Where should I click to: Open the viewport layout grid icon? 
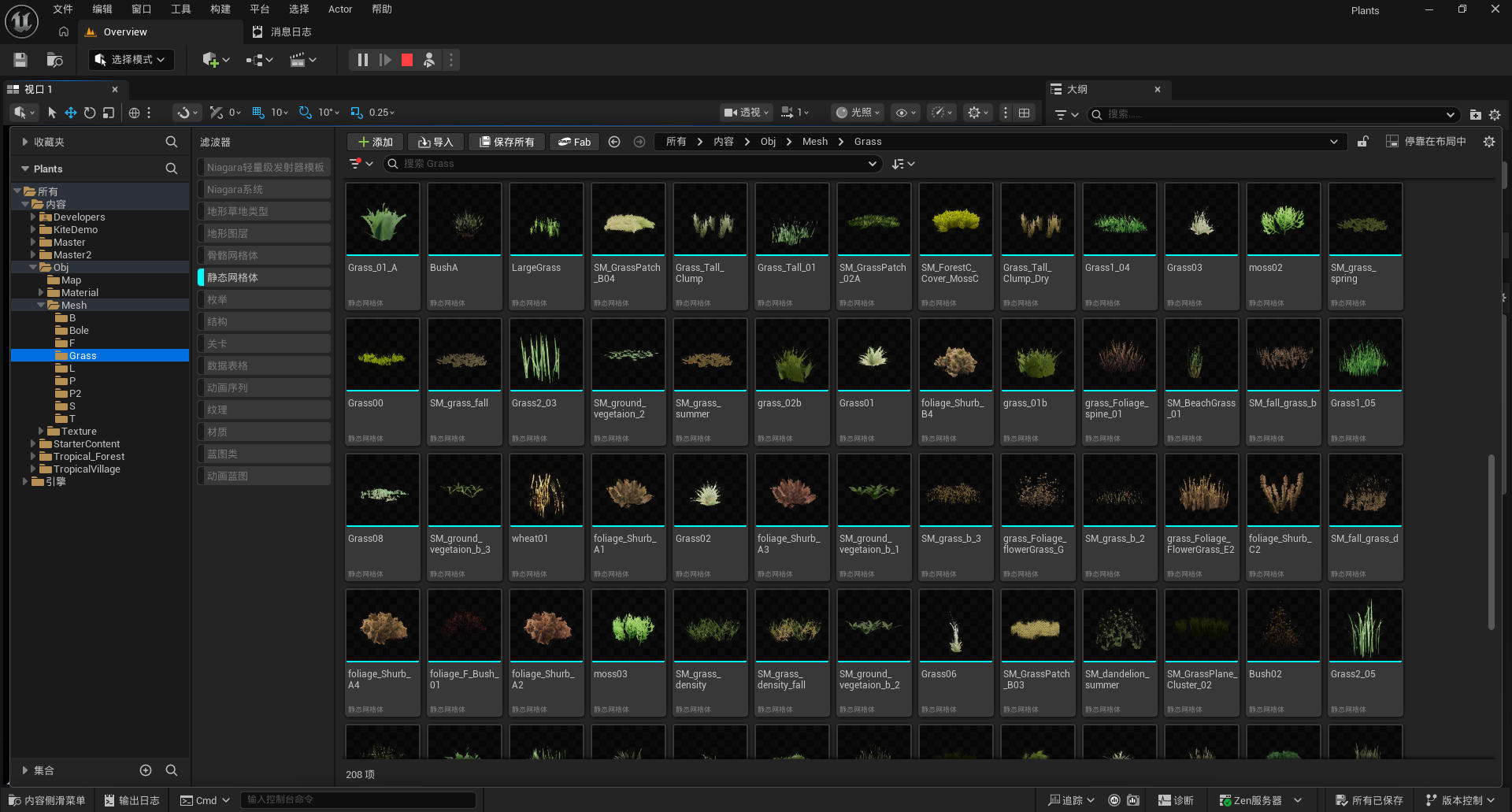click(1024, 113)
